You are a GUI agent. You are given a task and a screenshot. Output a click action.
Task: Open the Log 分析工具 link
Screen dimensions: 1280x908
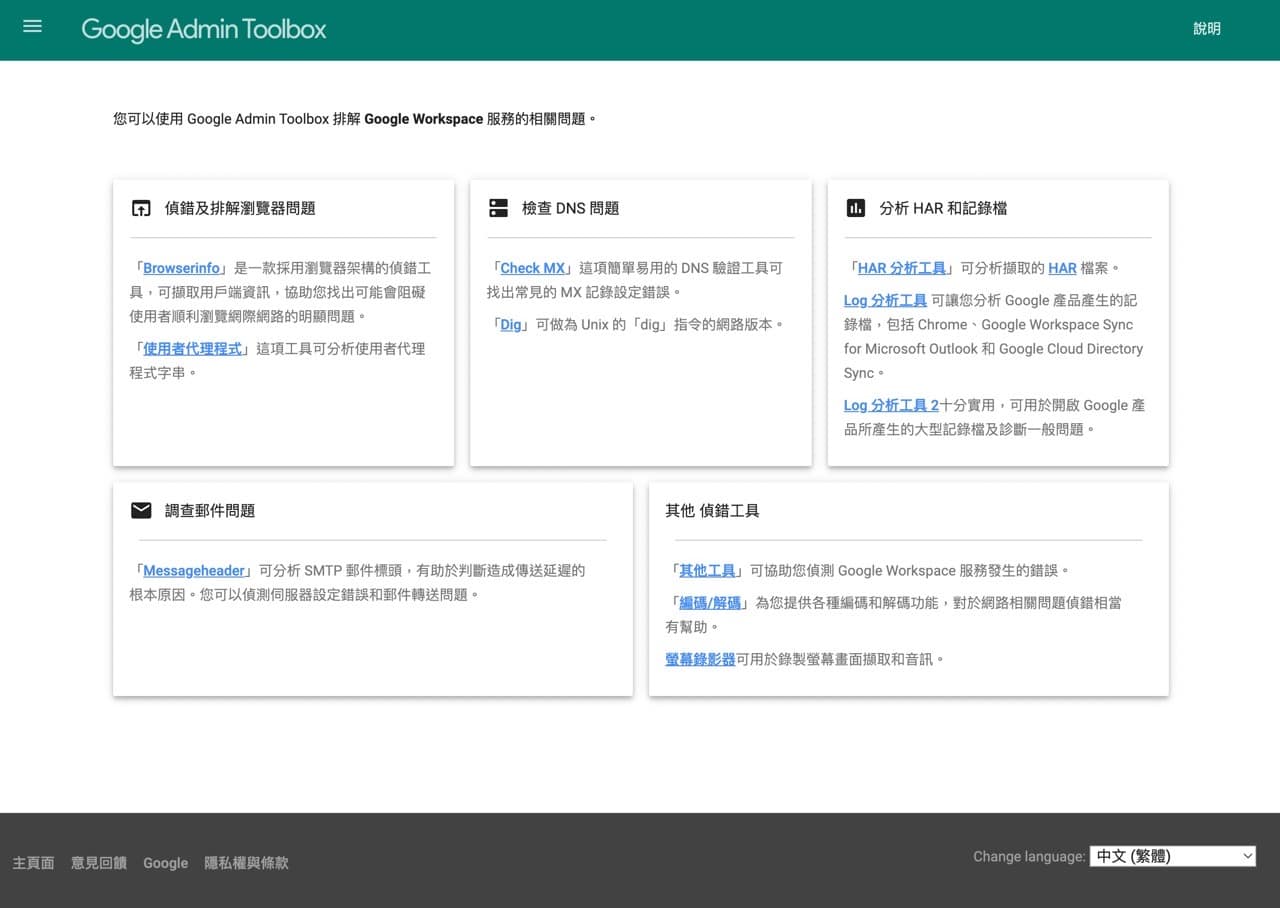[x=885, y=300]
